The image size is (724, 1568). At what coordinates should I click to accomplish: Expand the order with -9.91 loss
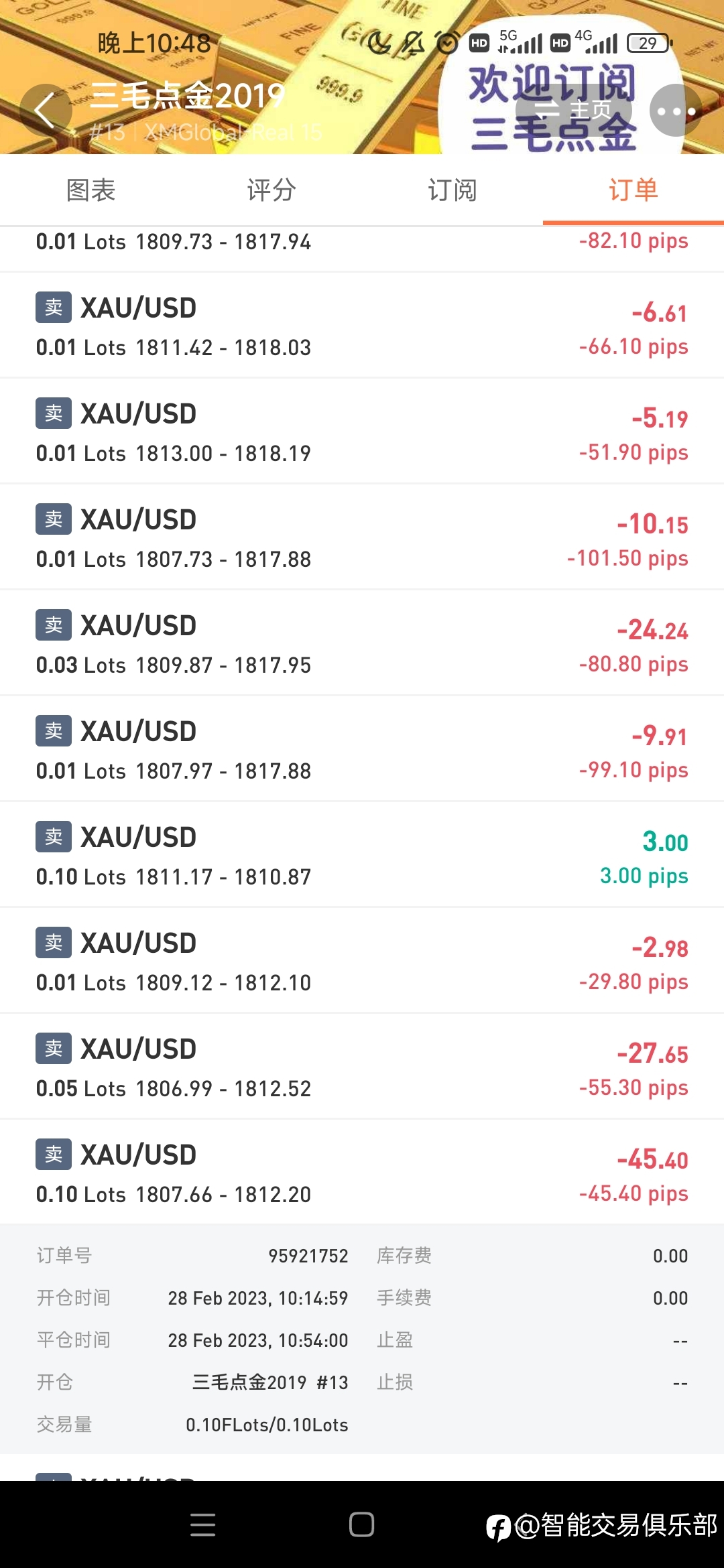click(362, 749)
